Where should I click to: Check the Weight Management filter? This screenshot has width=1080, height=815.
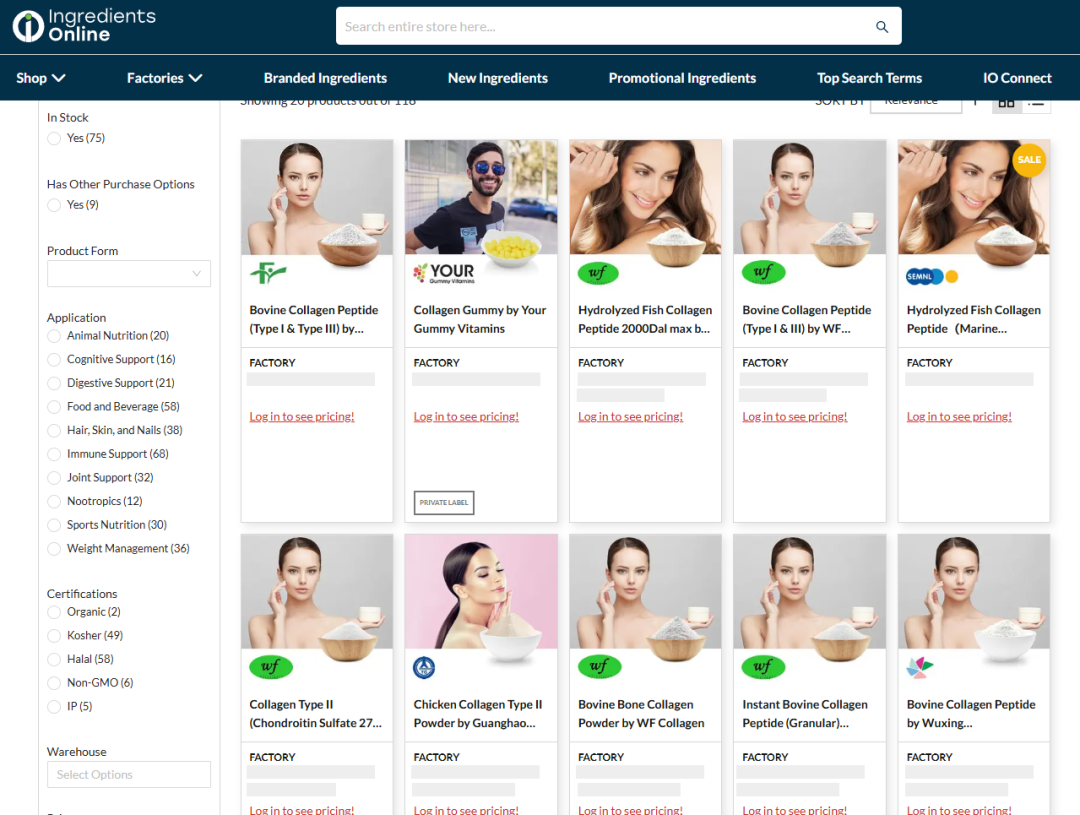(x=54, y=549)
